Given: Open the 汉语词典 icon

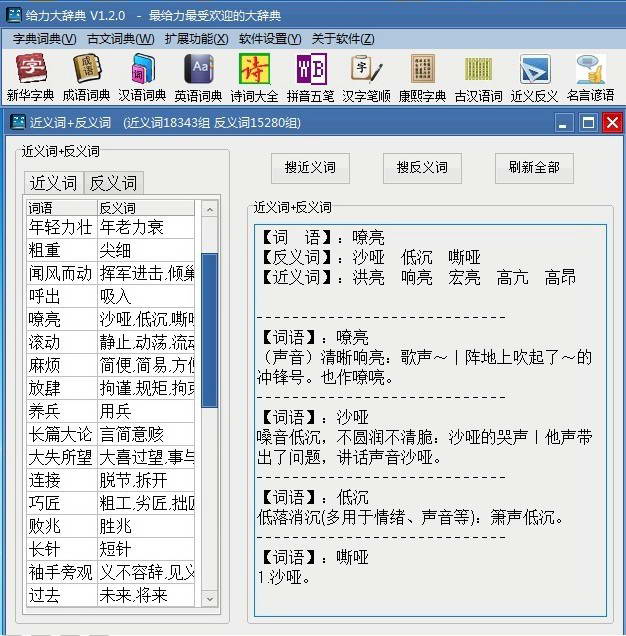Looking at the screenshot, I should tap(142, 77).
